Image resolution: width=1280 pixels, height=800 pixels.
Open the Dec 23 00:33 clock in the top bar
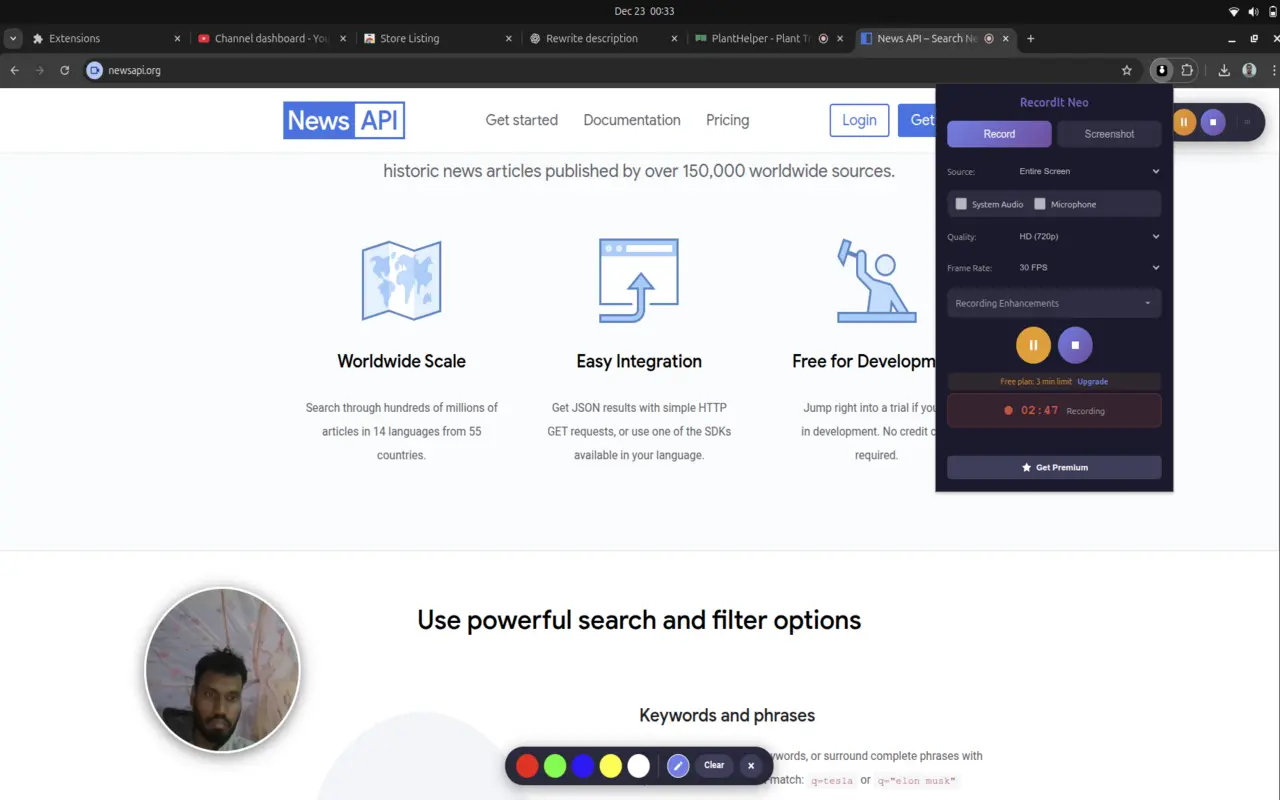tap(644, 11)
